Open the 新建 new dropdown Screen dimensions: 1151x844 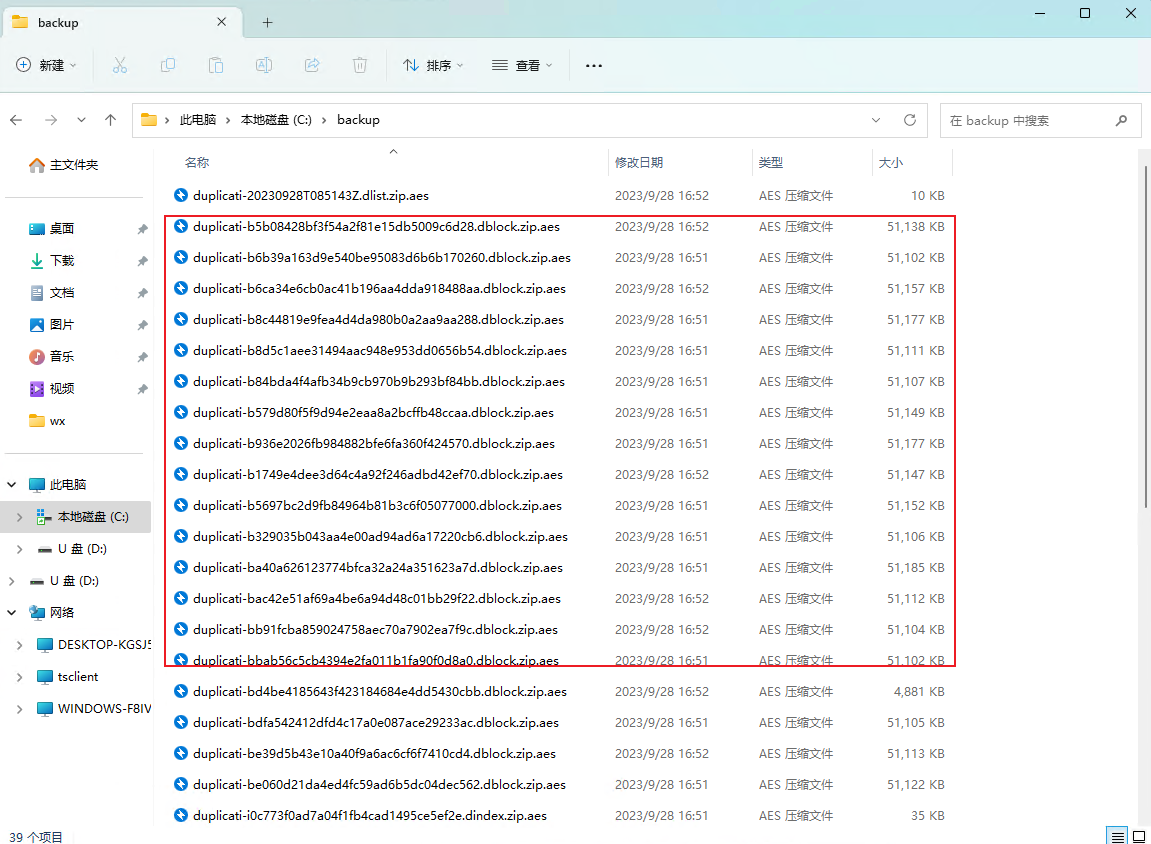(46, 65)
